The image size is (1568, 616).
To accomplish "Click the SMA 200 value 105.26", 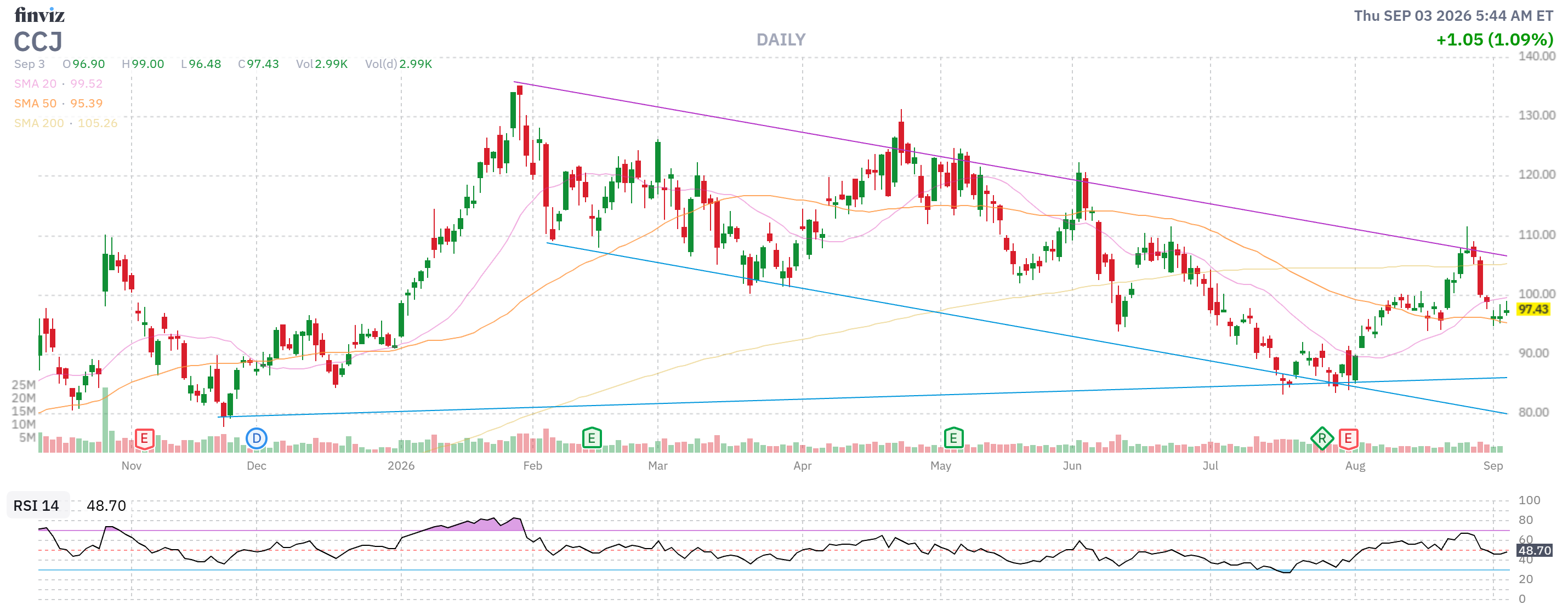I will tap(98, 123).
